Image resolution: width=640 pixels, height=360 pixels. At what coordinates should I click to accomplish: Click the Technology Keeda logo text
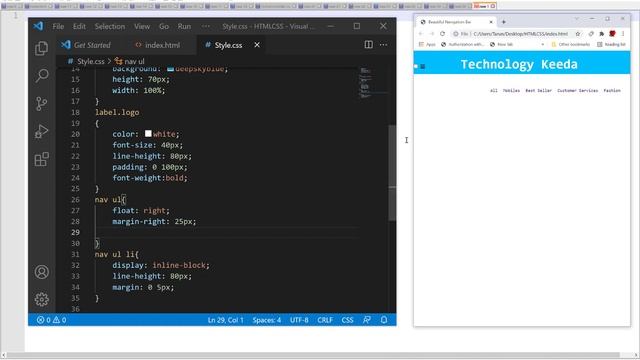coord(519,64)
